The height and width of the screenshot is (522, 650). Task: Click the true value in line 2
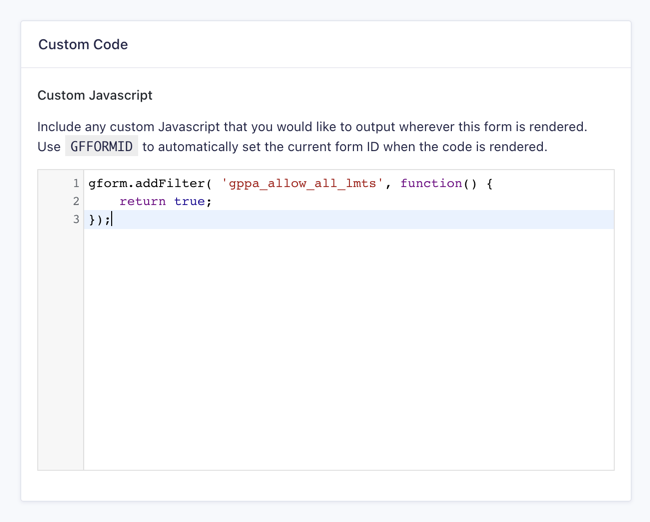pyautogui.click(x=189, y=202)
